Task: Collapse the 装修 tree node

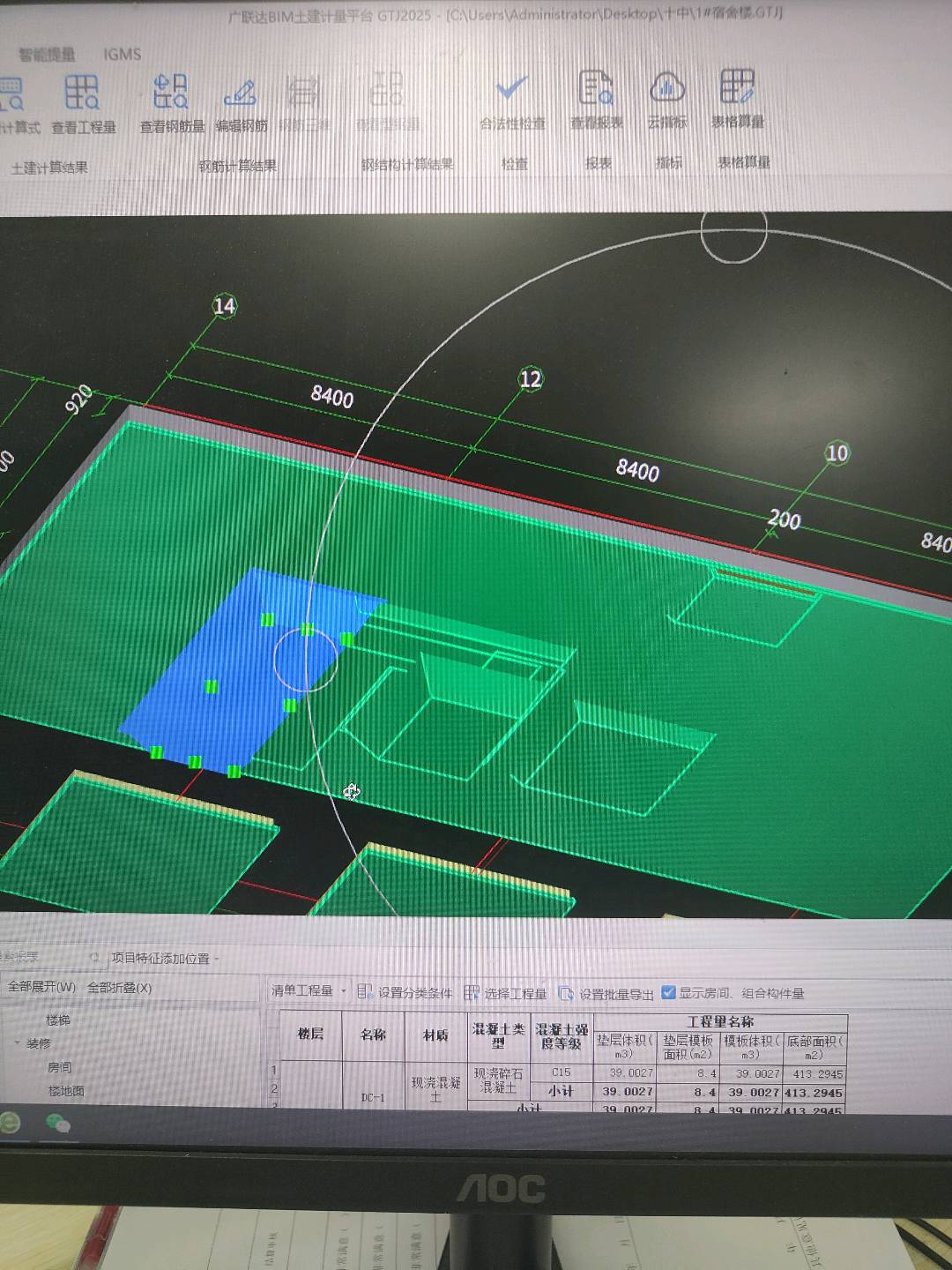Action: pyautogui.click(x=17, y=1042)
